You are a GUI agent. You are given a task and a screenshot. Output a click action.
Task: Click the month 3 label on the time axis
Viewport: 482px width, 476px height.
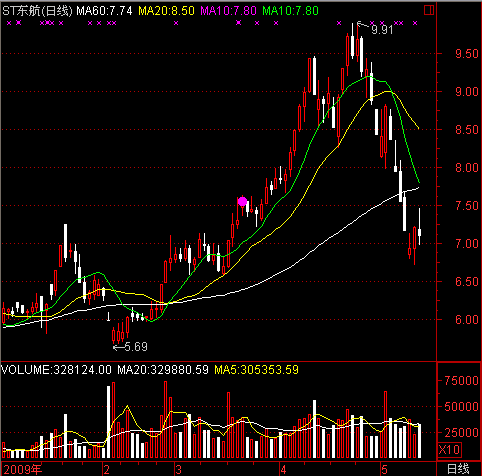point(178,470)
